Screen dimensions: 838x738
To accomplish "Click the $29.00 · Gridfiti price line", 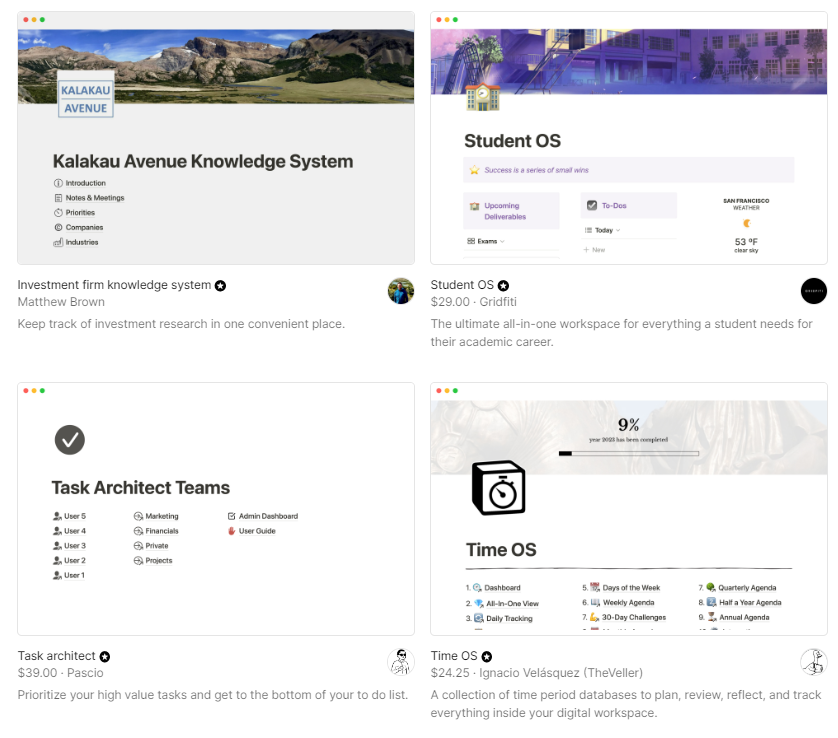I will click(x=474, y=302).
